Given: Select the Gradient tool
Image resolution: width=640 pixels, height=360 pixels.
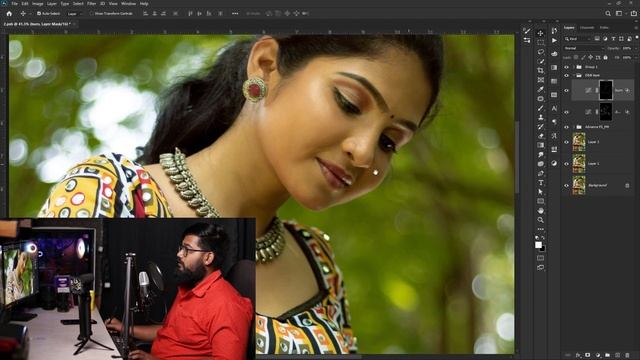Looking at the screenshot, I should click(540, 145).
